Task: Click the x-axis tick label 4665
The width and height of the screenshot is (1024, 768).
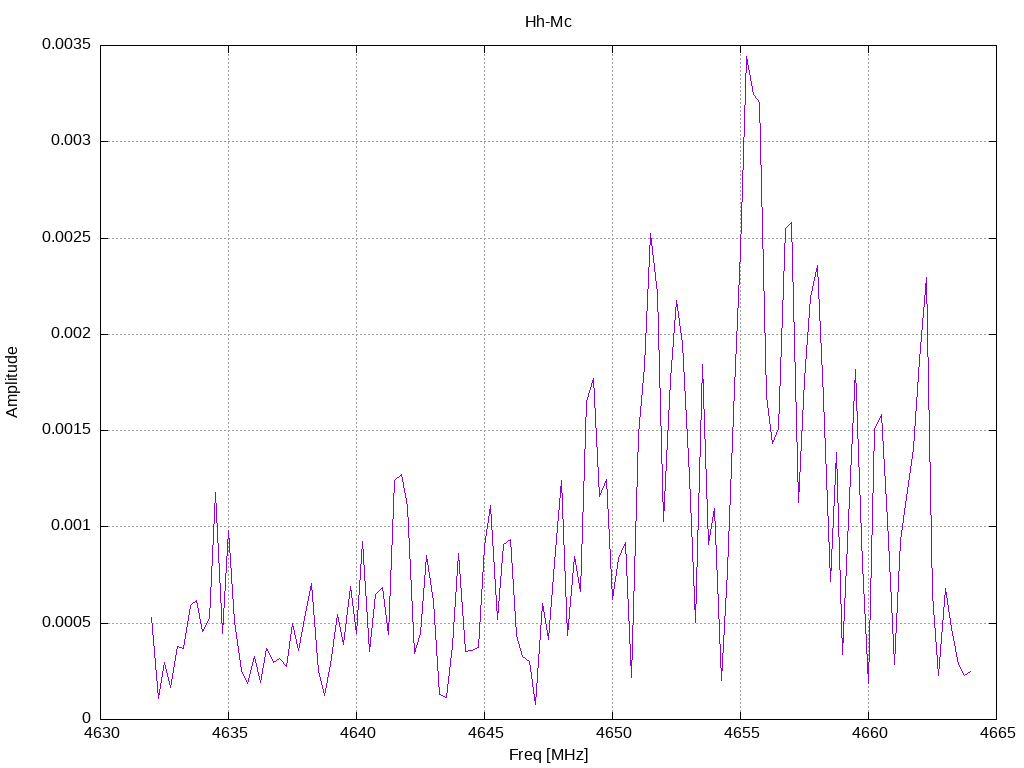Action: pos(997,733)
